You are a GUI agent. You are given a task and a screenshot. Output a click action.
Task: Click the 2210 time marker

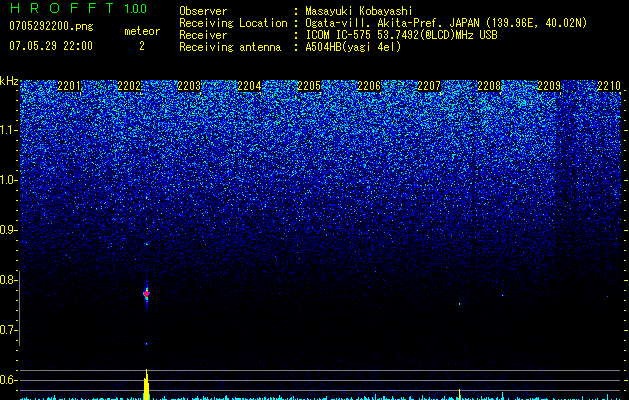pos(609,86)
